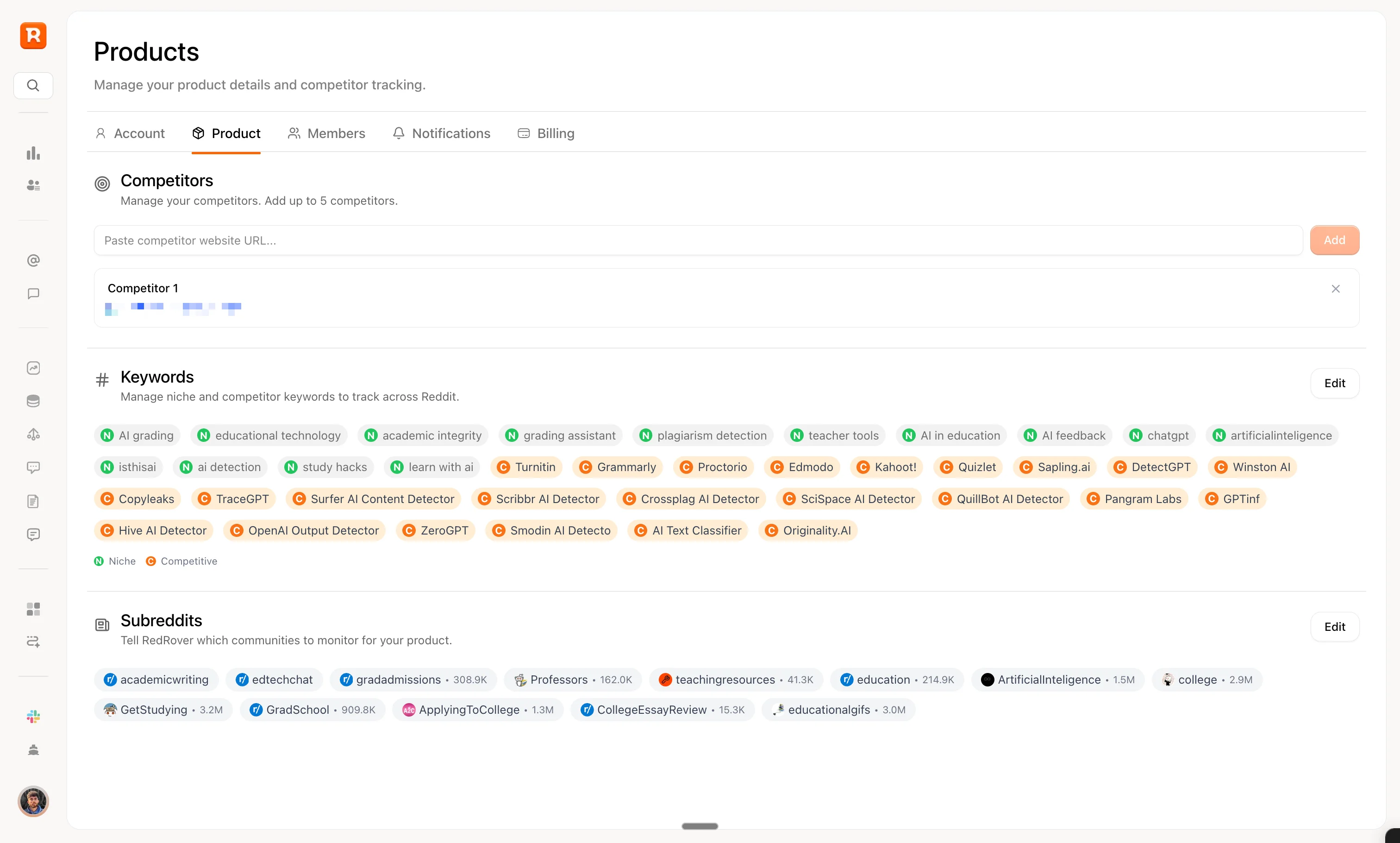Screen dimensions: 1400x843
Task: Click the horizontal scrollbar handle at bottom
Action: pyautogui.click(x=700, y=826)
